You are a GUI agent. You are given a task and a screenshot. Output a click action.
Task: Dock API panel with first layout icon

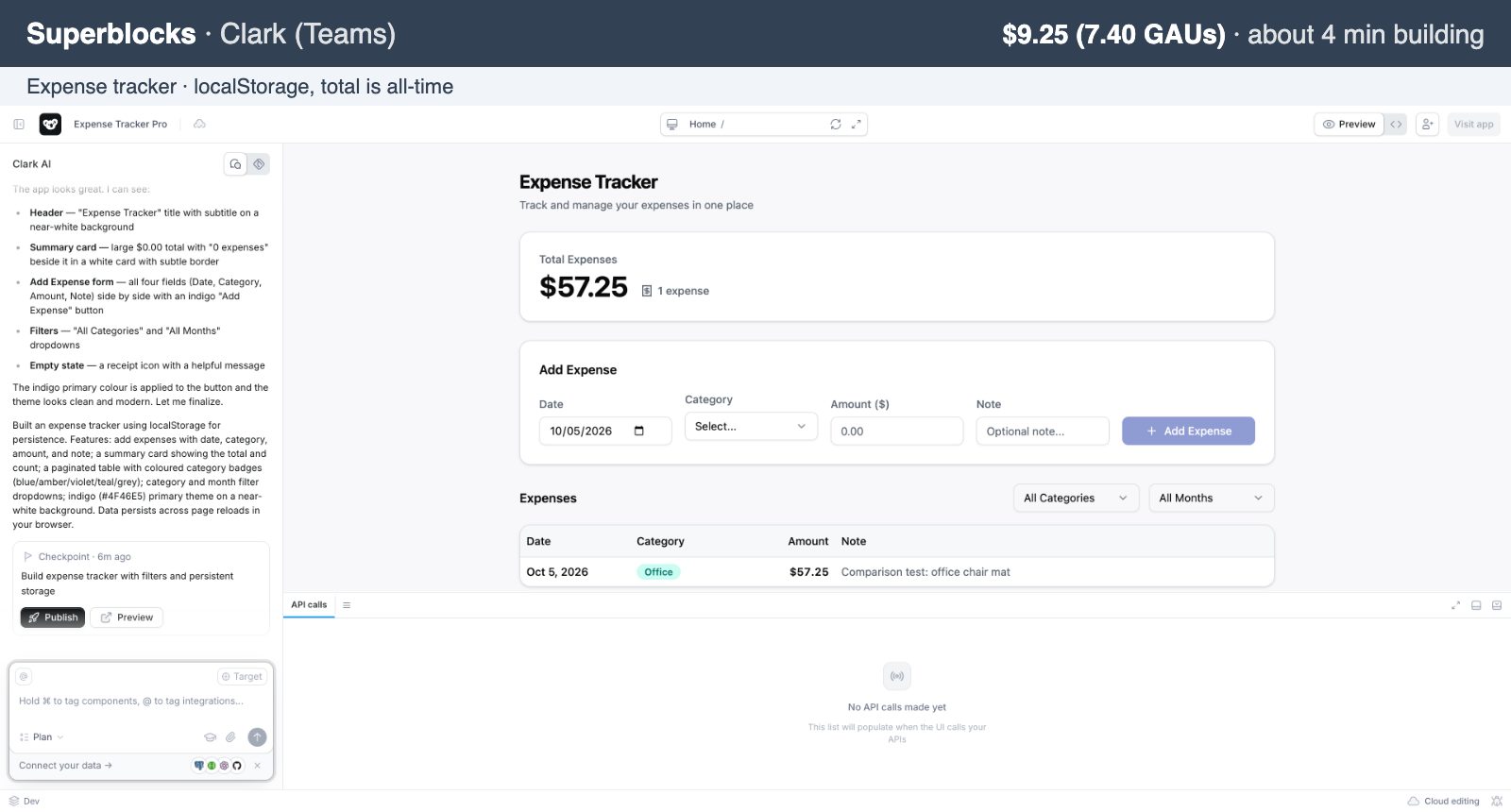(x=1476, y=605)
